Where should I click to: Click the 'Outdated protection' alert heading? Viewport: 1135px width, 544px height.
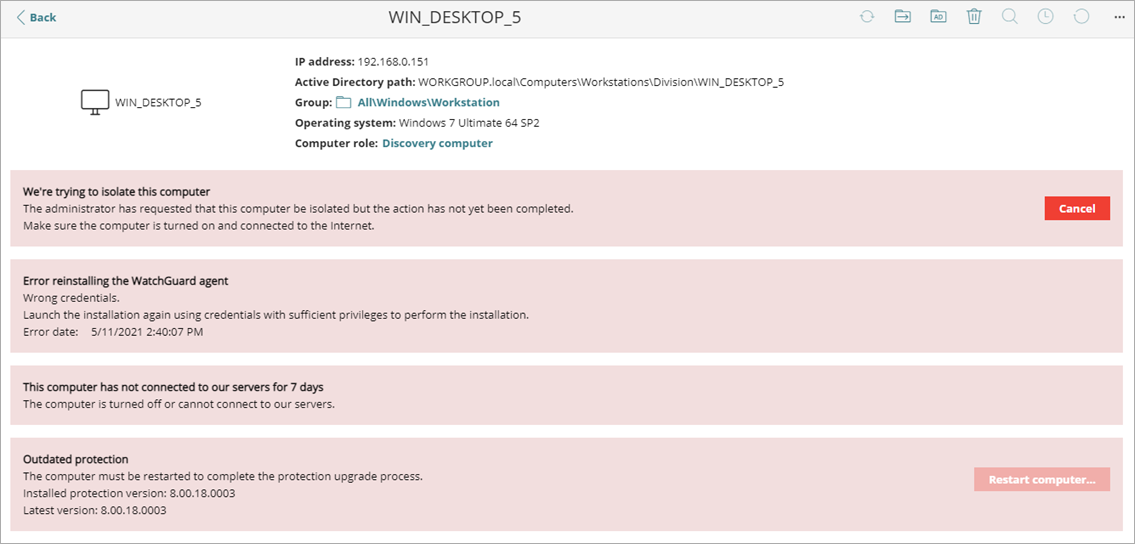[76, 459]
